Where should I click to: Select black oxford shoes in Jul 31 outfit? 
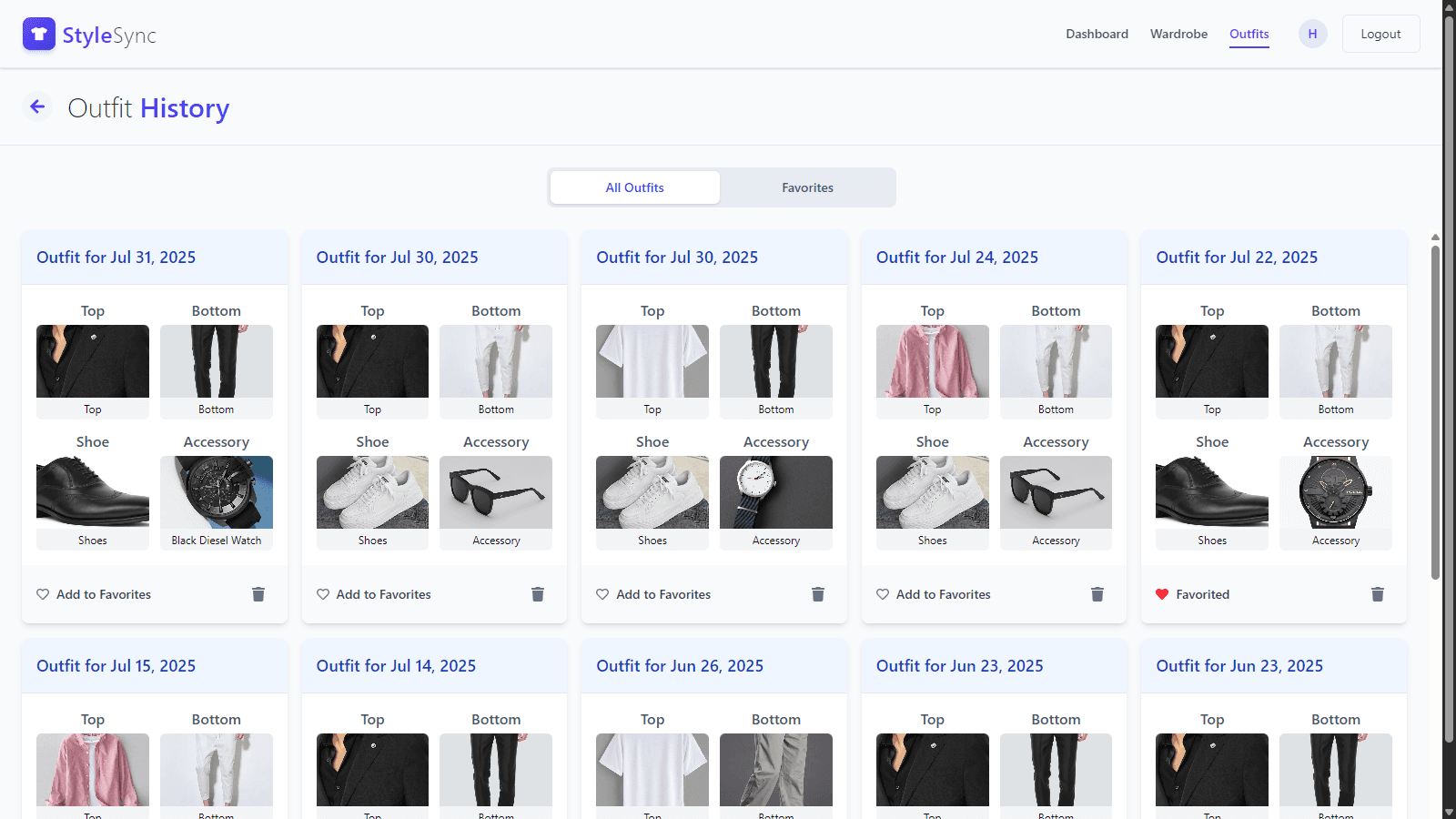click(93, 492)
